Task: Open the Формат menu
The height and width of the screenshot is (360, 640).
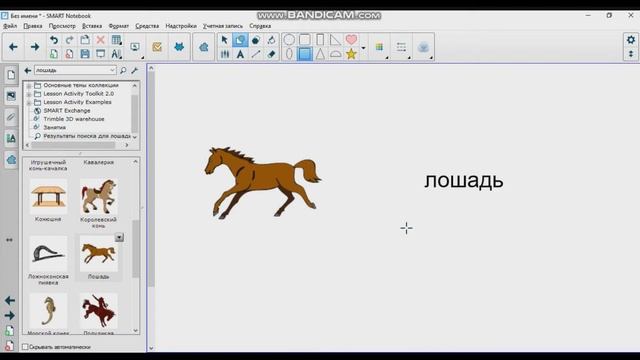Action: pyautogui.click(x=118, y=26)
